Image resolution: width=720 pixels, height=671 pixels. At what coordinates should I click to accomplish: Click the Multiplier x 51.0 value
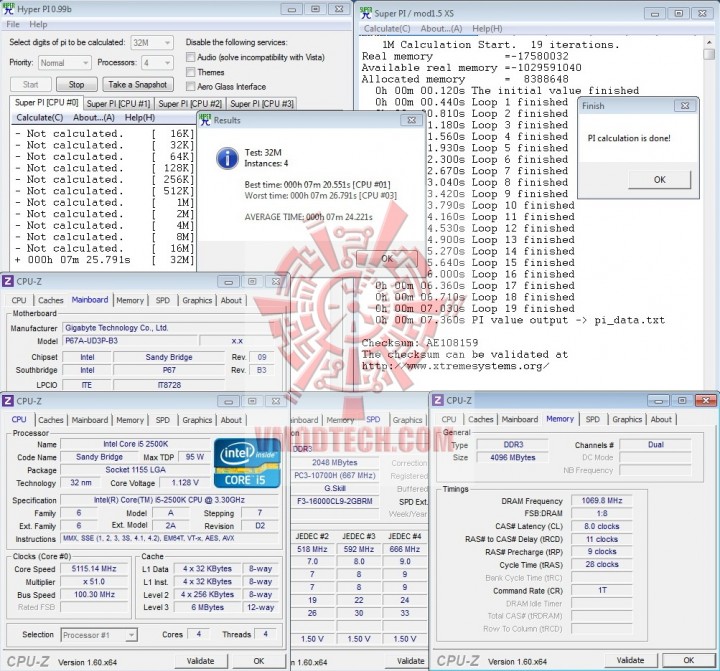(x=94, y=581)
